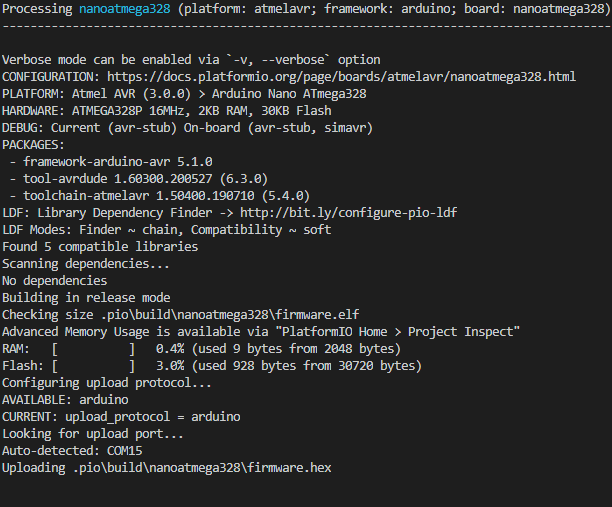Click the Auto-detected COM15 port text
This screenshot has width=612, height=507.
click(72, 451)
